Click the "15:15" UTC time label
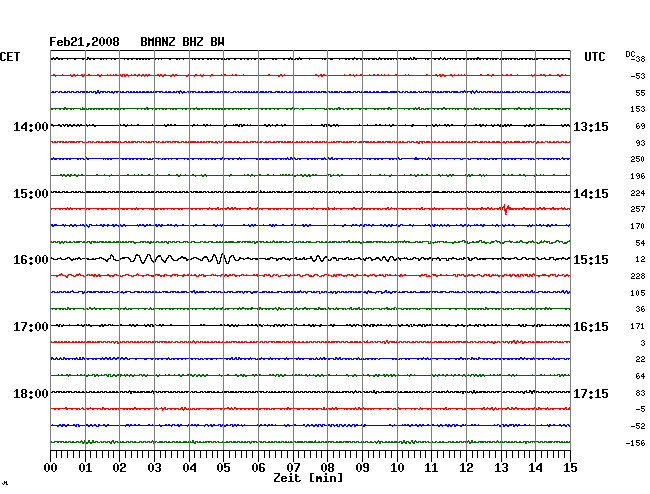 click(591, 260)
